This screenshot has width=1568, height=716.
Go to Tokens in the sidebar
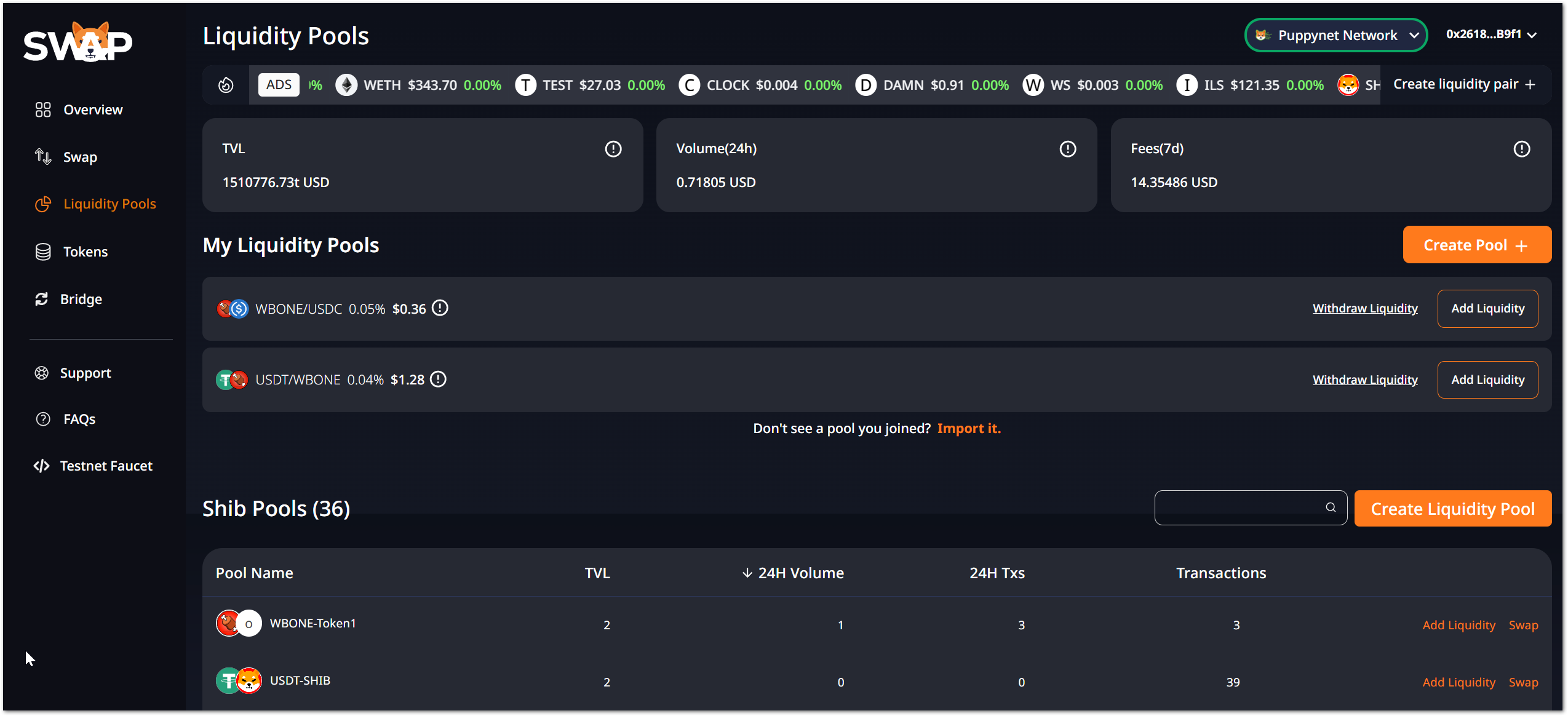pyautogui.click(x=85, y=252)
